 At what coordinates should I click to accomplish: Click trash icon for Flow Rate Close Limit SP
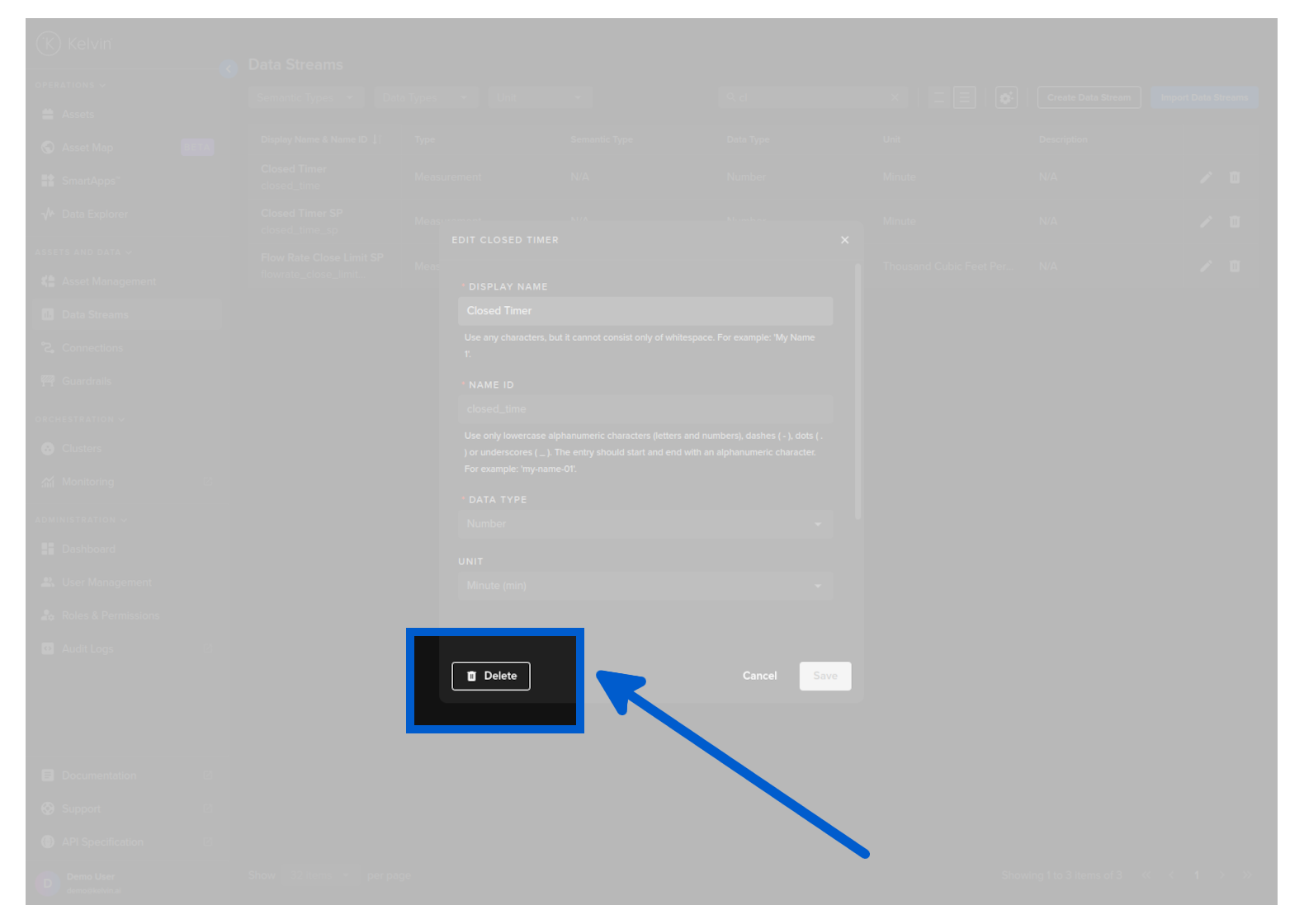pos(1235,266)
